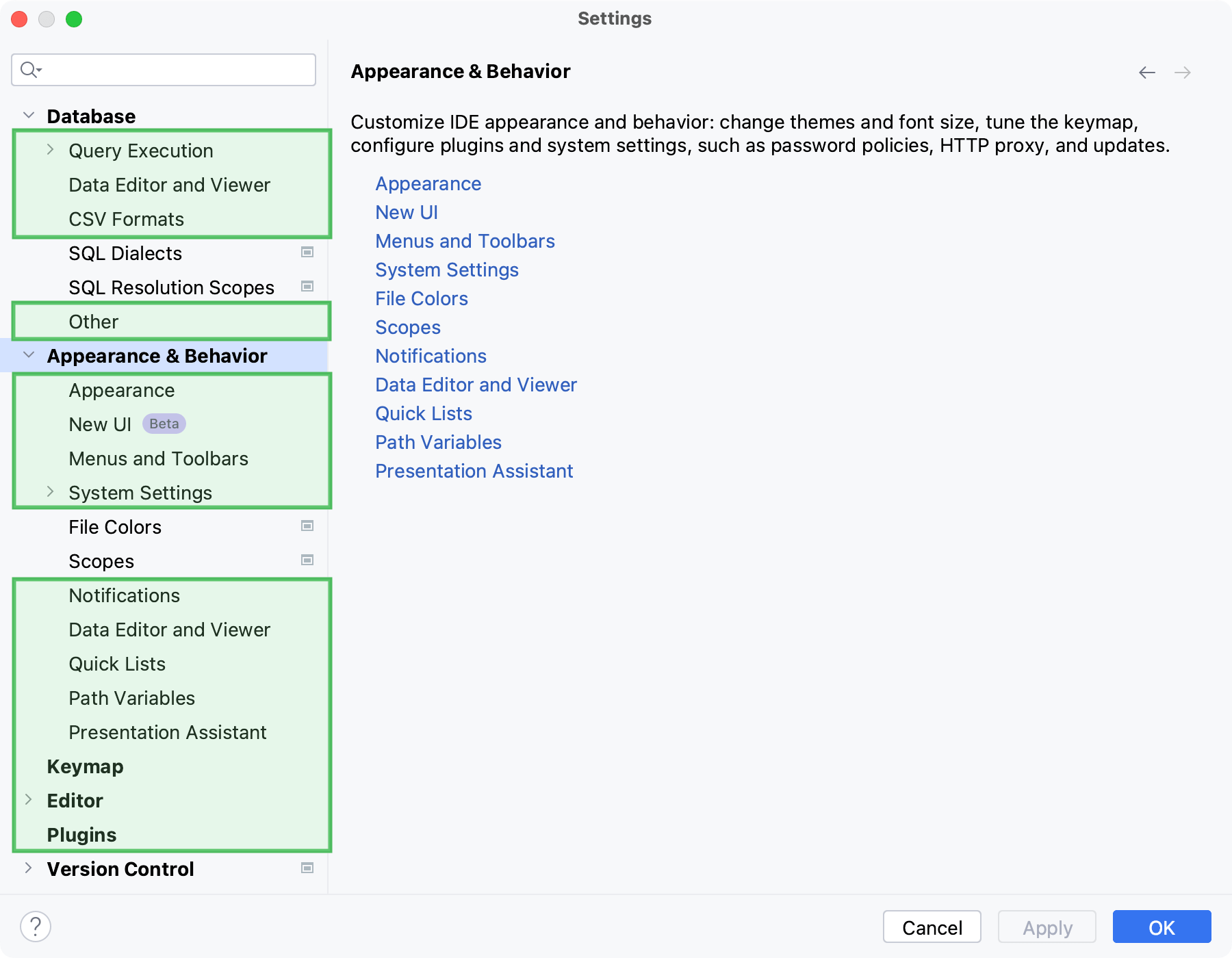Collapse the Appearance & Behavior section

coord(29,355)
